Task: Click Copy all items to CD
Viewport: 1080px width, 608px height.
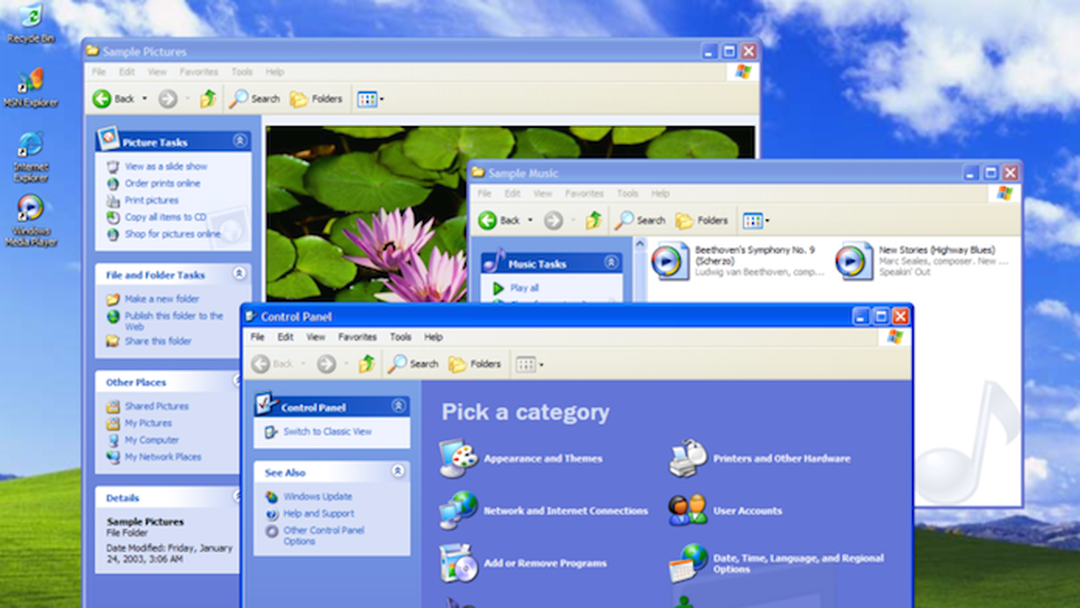Action: tap(165, 217)
